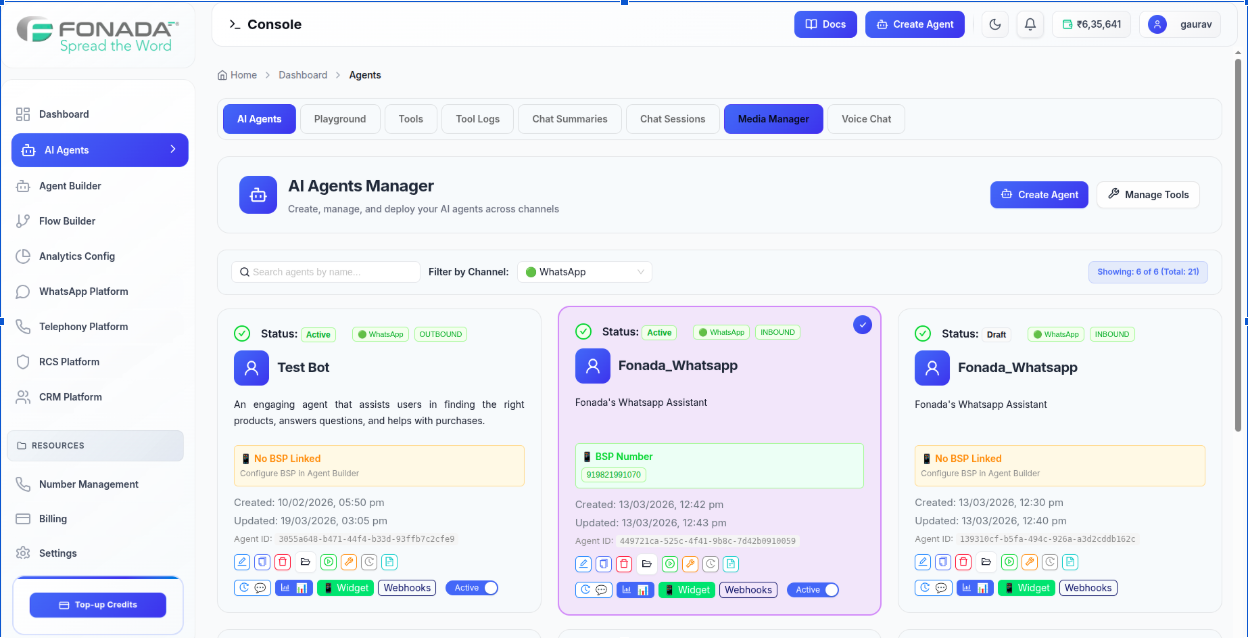Toggle dark mode with the moon icon
This screenshot has width=1248, height=638.
point(994,24)
